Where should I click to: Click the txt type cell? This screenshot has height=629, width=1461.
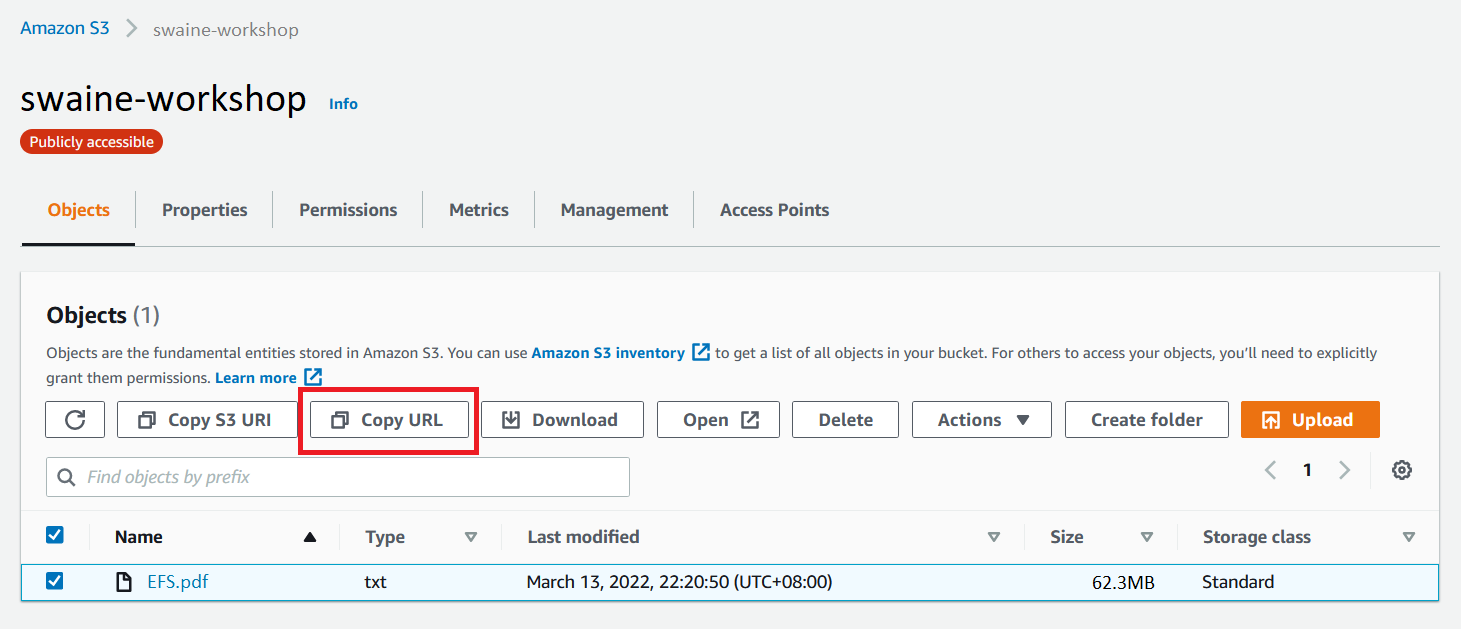(375, 582)
